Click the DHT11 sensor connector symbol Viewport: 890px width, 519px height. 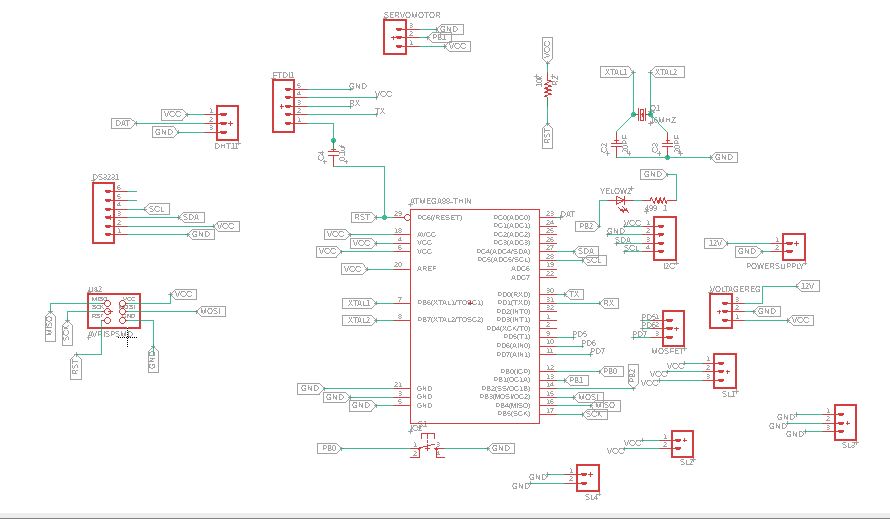tap(227, 123)
